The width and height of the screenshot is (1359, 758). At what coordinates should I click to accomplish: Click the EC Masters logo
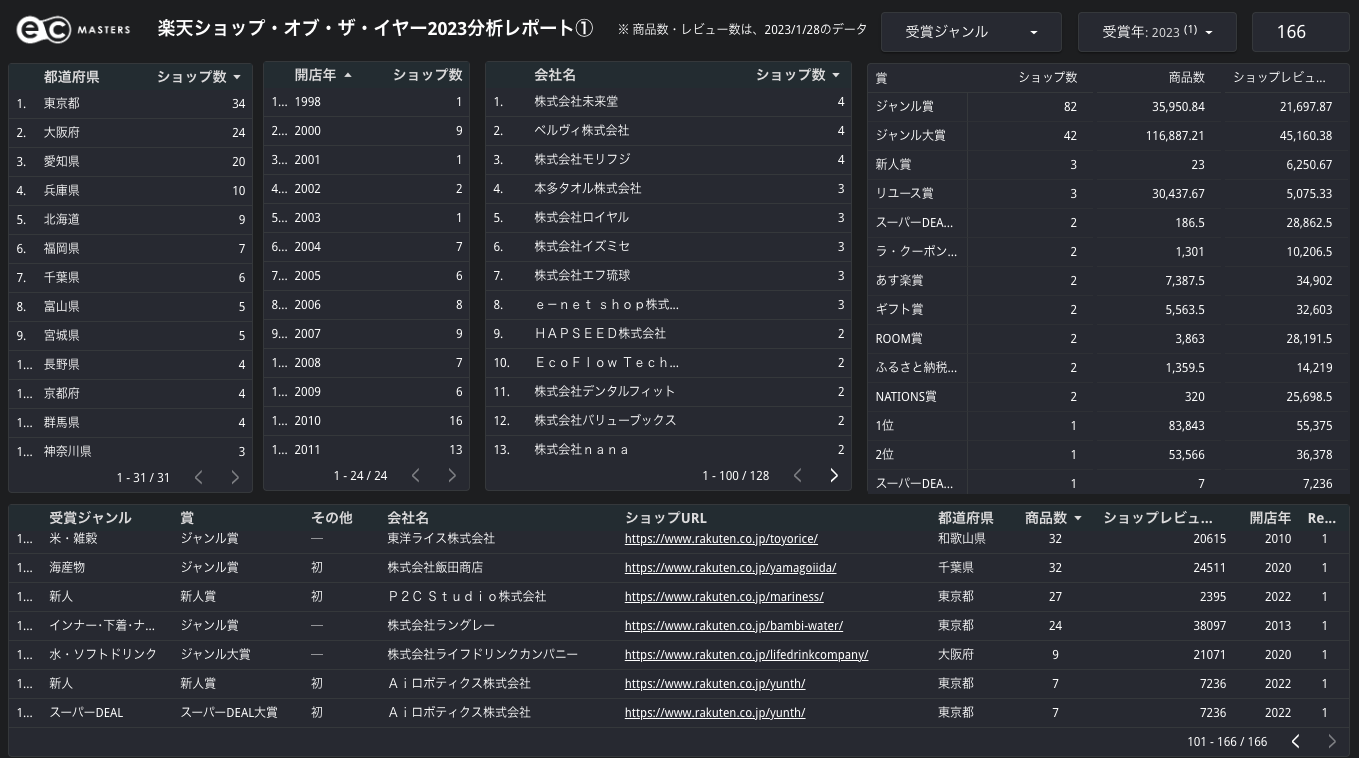[73, 30]
